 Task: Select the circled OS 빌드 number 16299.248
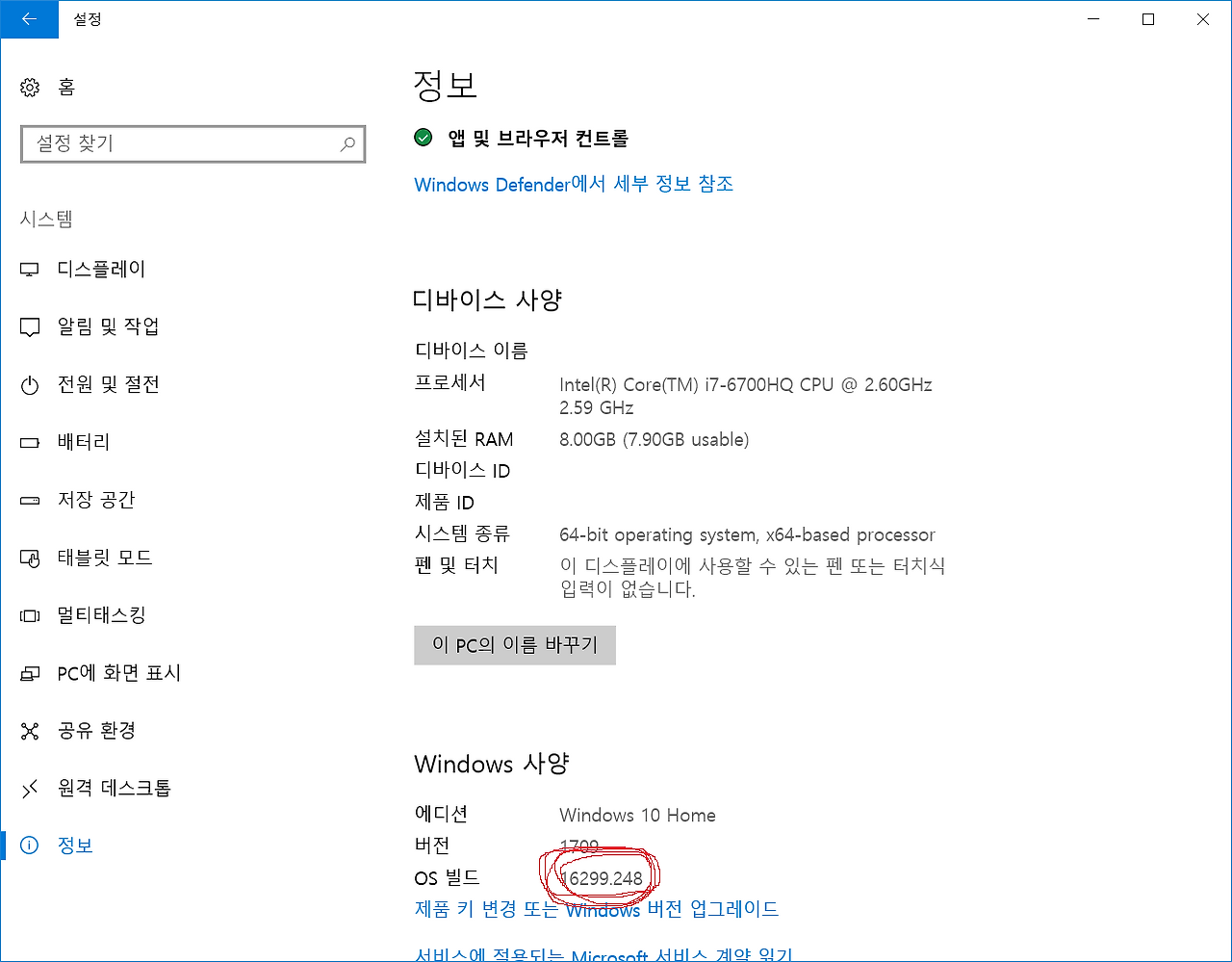pyautogui.click(x=601, y=876)
